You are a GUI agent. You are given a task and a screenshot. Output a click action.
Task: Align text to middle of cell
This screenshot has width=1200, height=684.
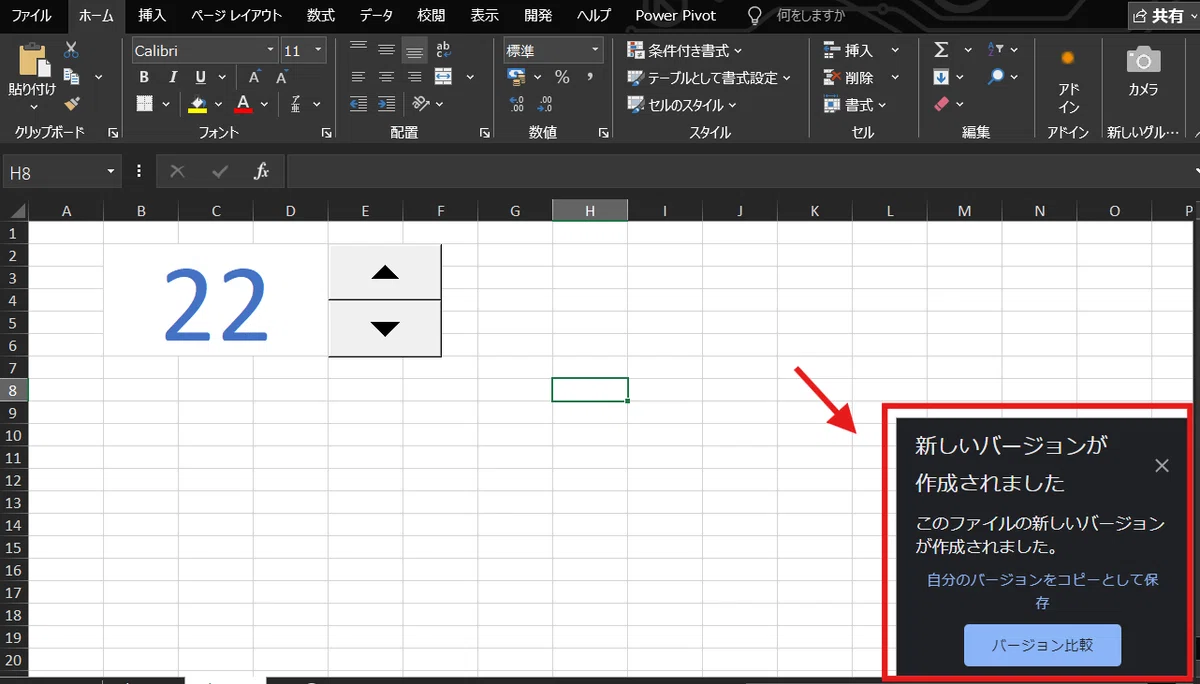pos(386,50)
